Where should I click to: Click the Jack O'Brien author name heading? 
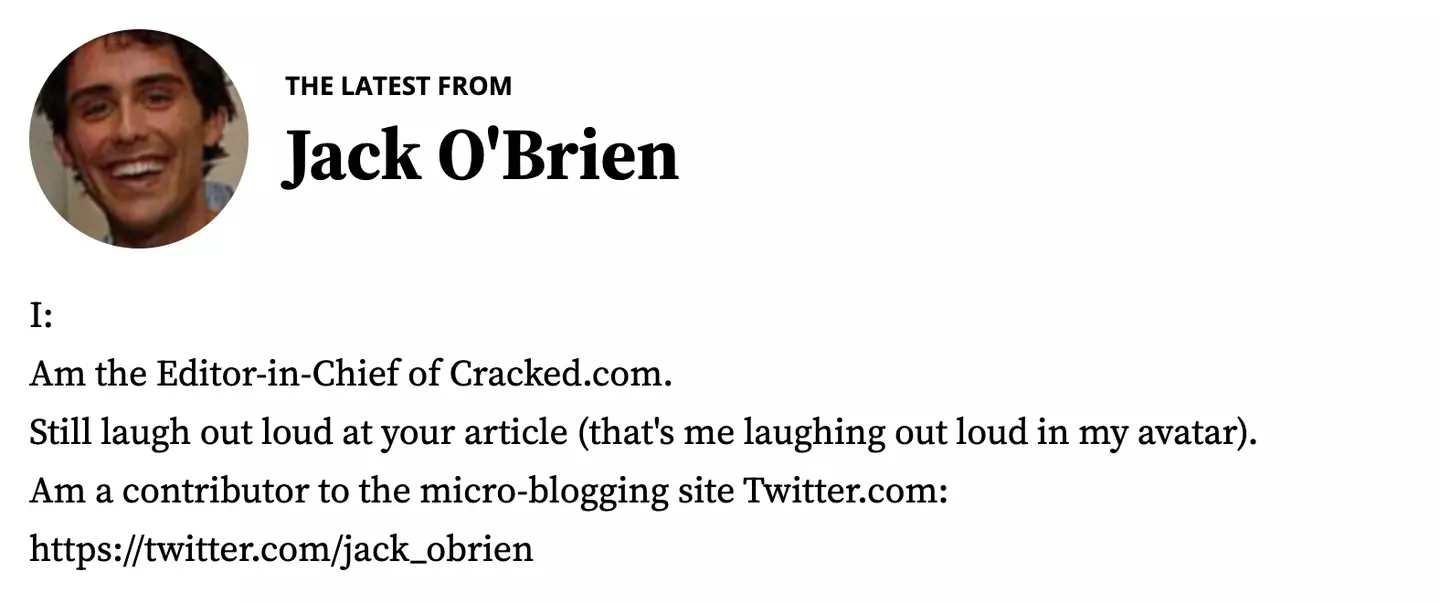tap(480, 156)
